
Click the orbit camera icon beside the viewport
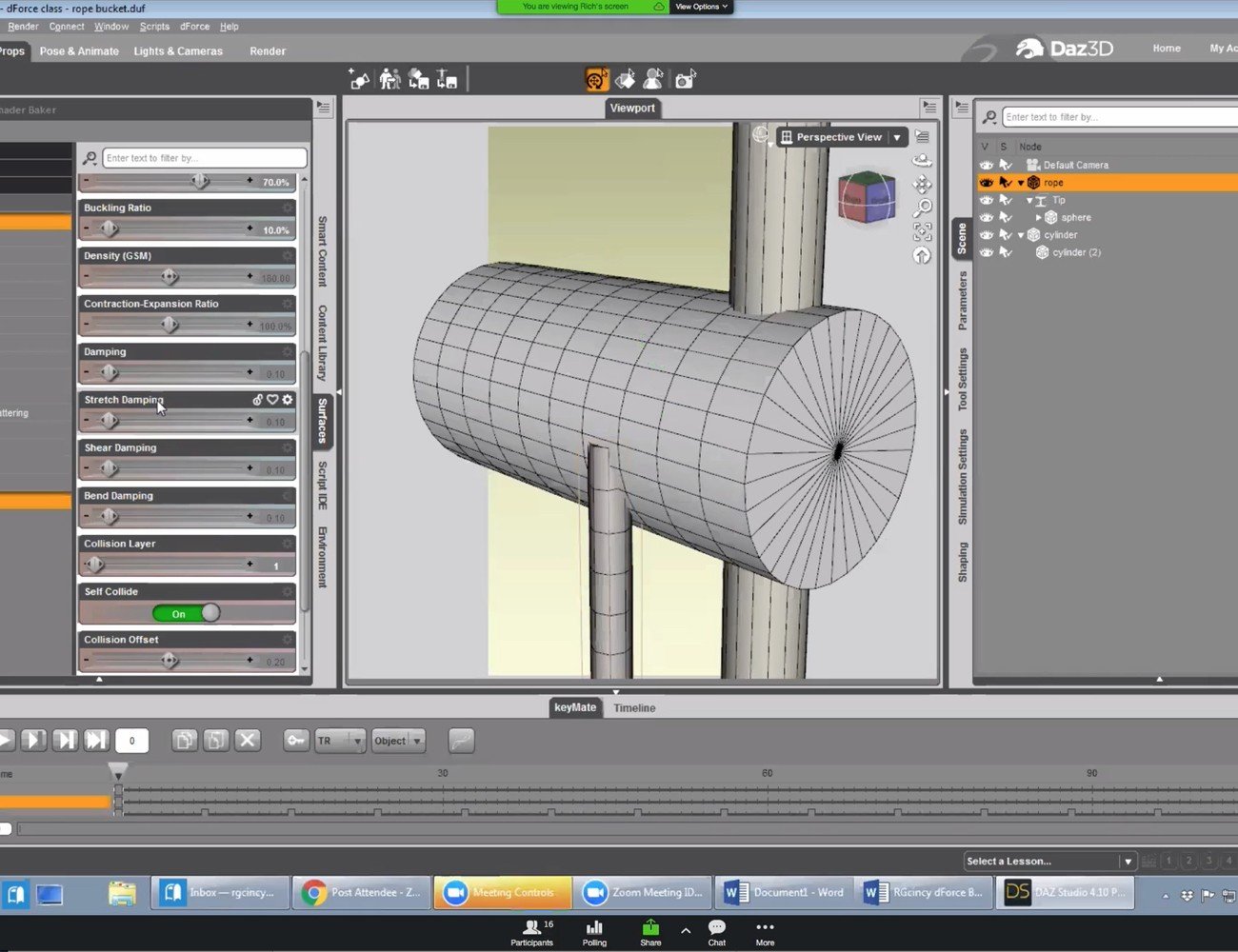coord(922,161)
